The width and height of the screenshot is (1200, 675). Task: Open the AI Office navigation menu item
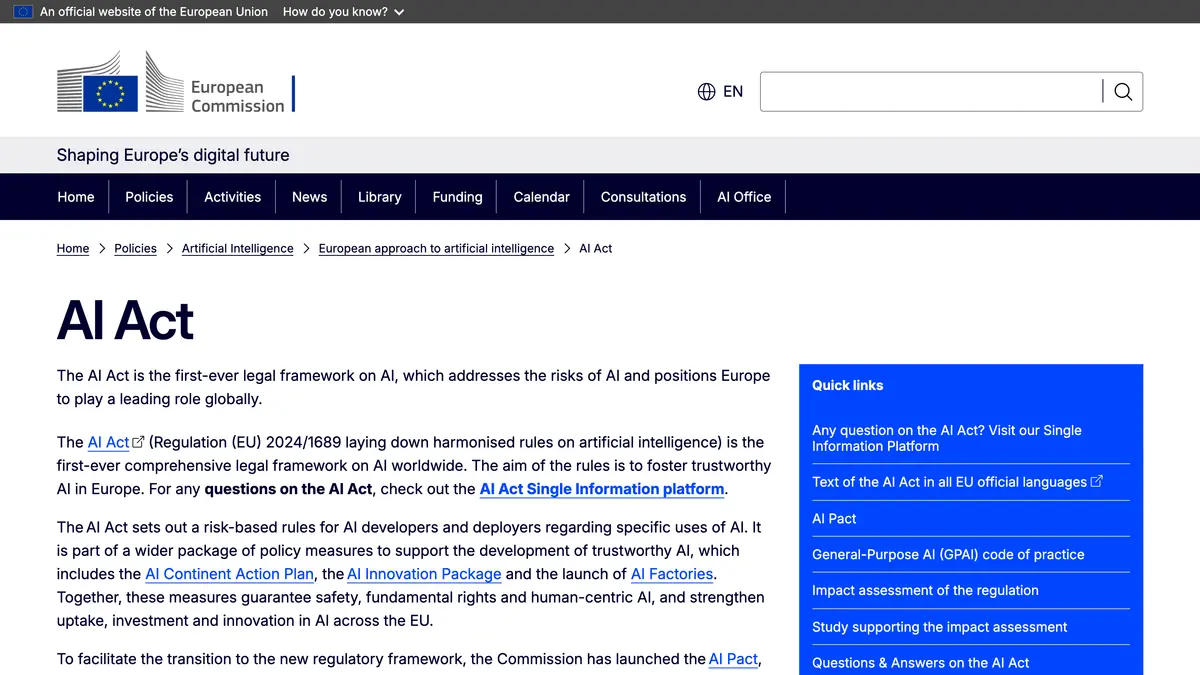tap(744, 197)
